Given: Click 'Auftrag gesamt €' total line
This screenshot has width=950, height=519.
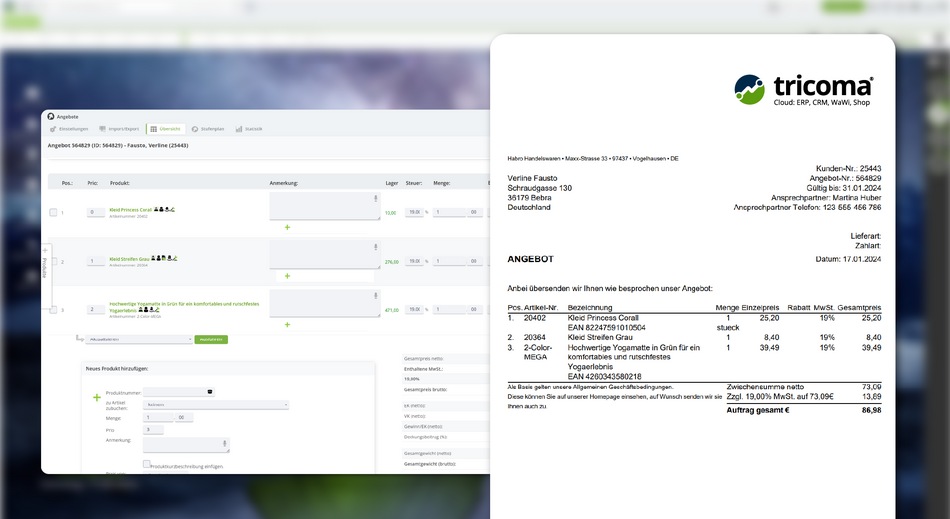Looking at the screenshot, I should 758,410.
